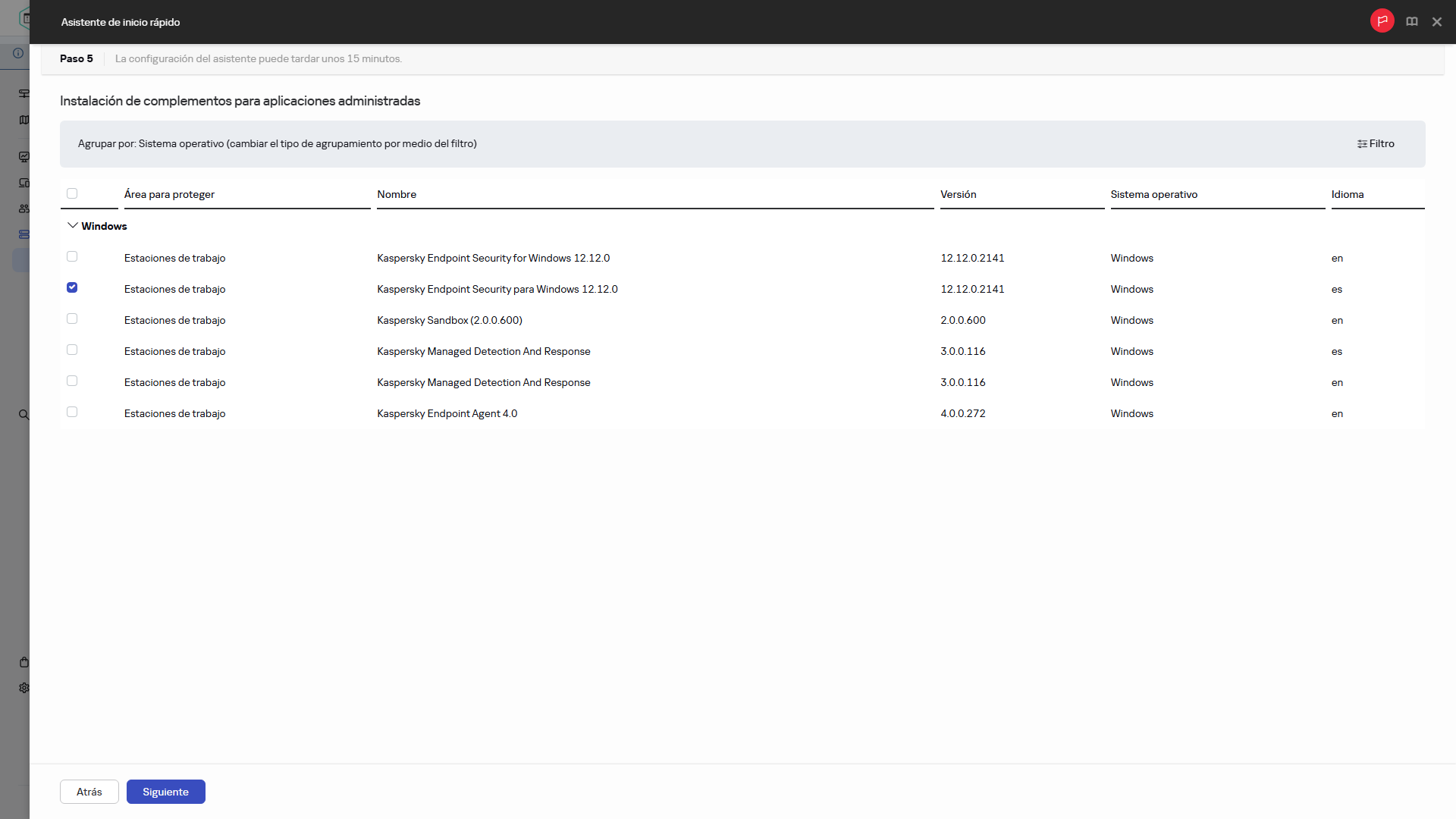Click the info circle sidebar icon
The width and height of the screenshot is (1456, 819).
click(x=18, y=53)
